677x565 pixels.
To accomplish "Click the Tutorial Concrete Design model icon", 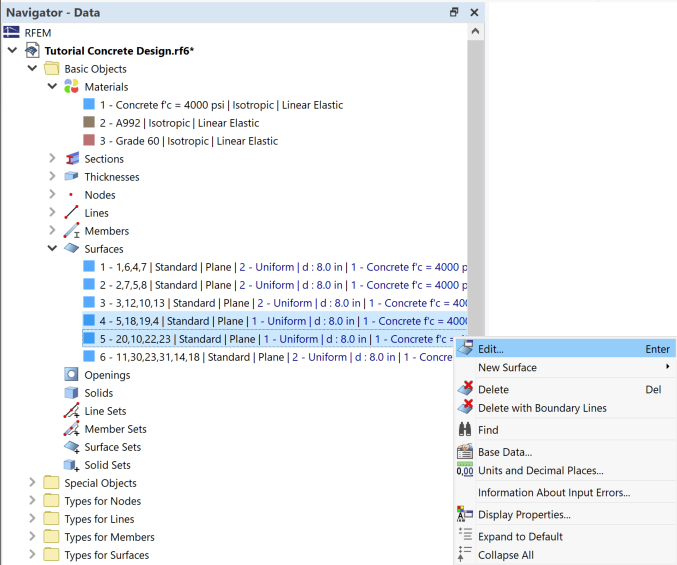I will pos(32,51).
